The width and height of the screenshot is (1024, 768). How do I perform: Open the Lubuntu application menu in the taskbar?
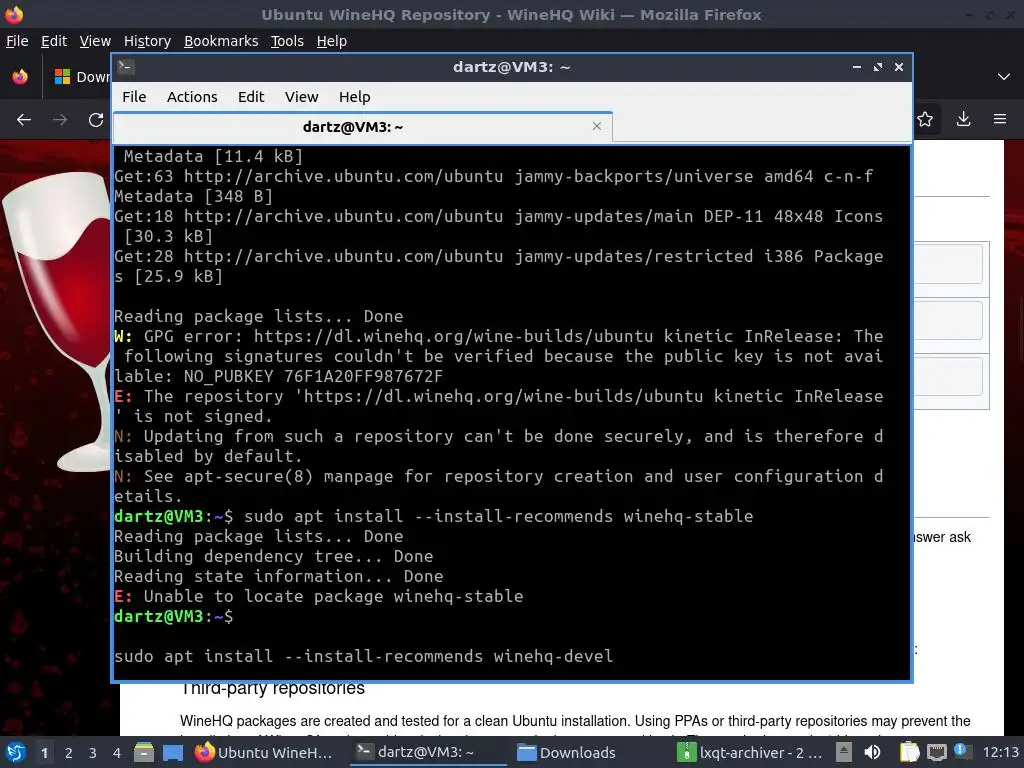(x=15, y=752)
